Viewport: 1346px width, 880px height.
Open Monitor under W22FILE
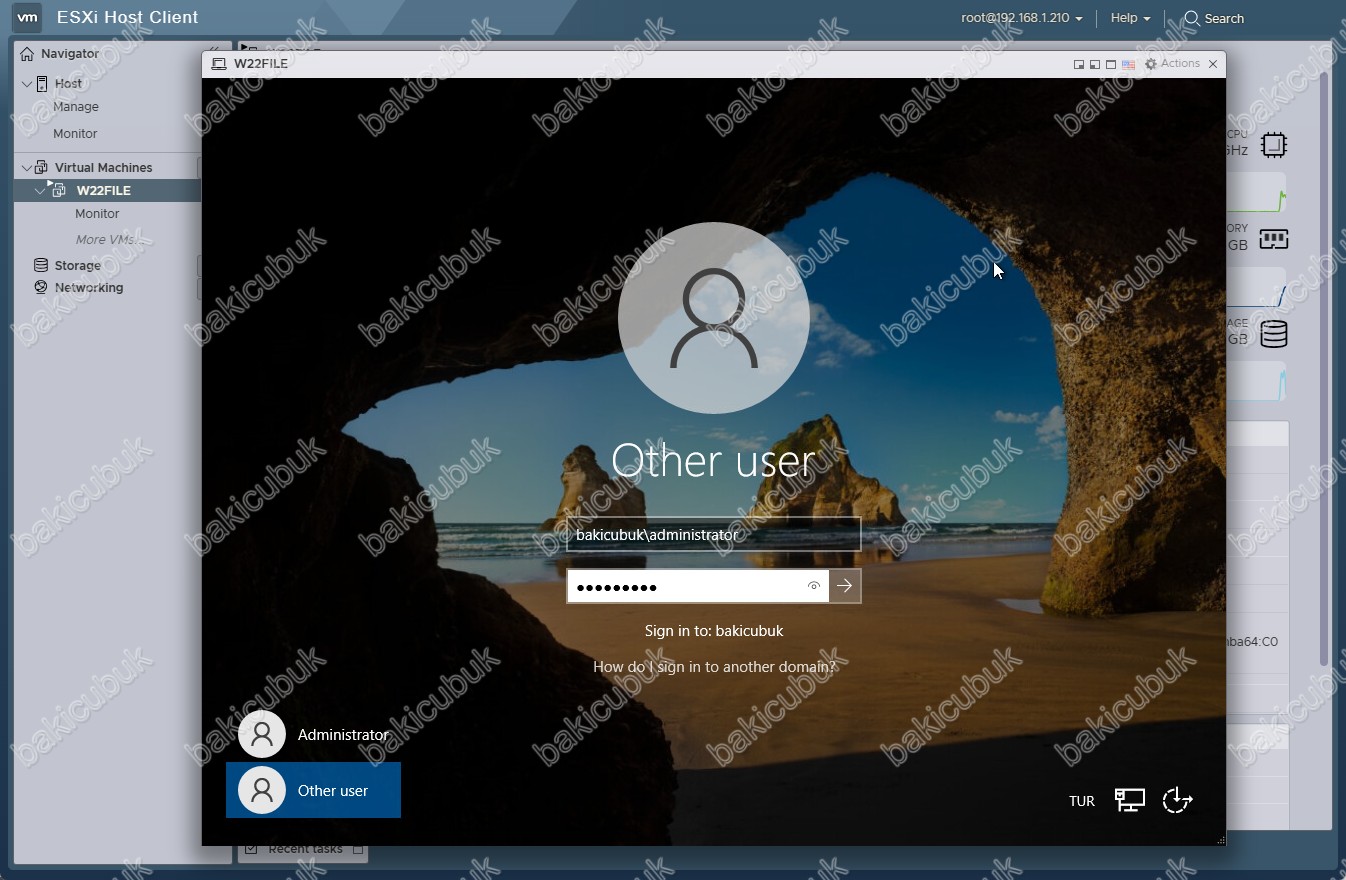pos(97,214)
